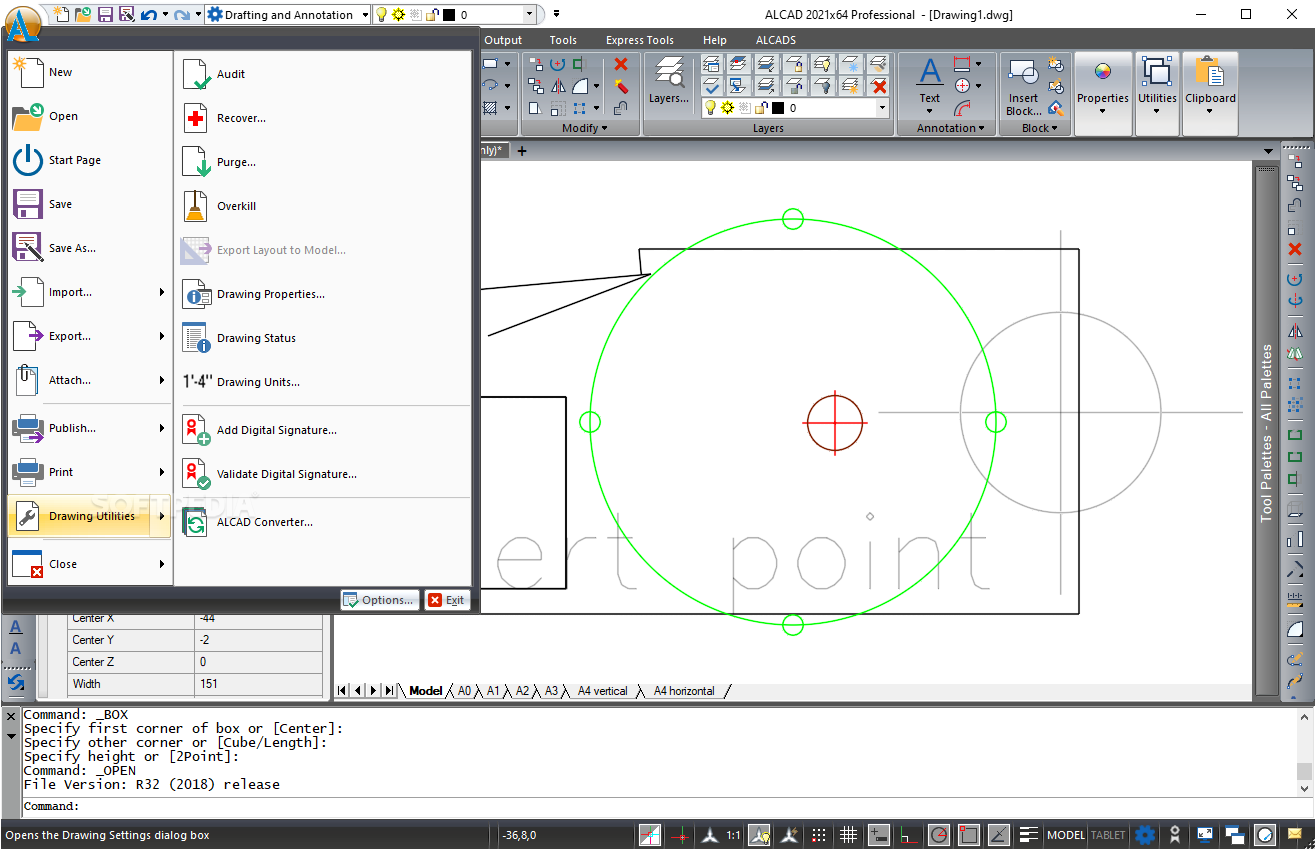Screen dimensions: 1316x850
Task: Click red X delete icon in Modify panel
Action: 621,63
